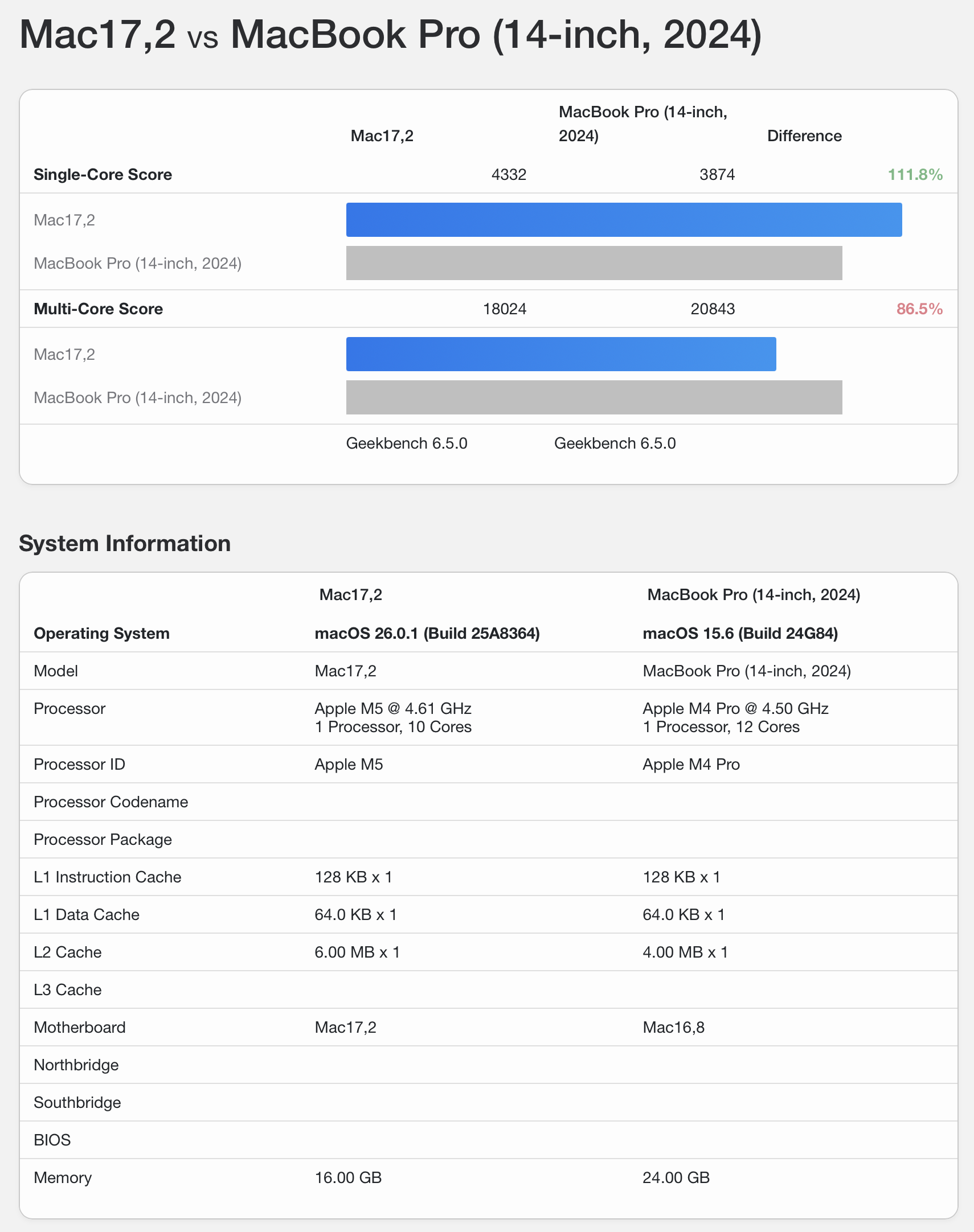This screenshot has width=974, height=1232.
Task: Click the Mac16,8 motherboard value
Action: (673, 1028)
